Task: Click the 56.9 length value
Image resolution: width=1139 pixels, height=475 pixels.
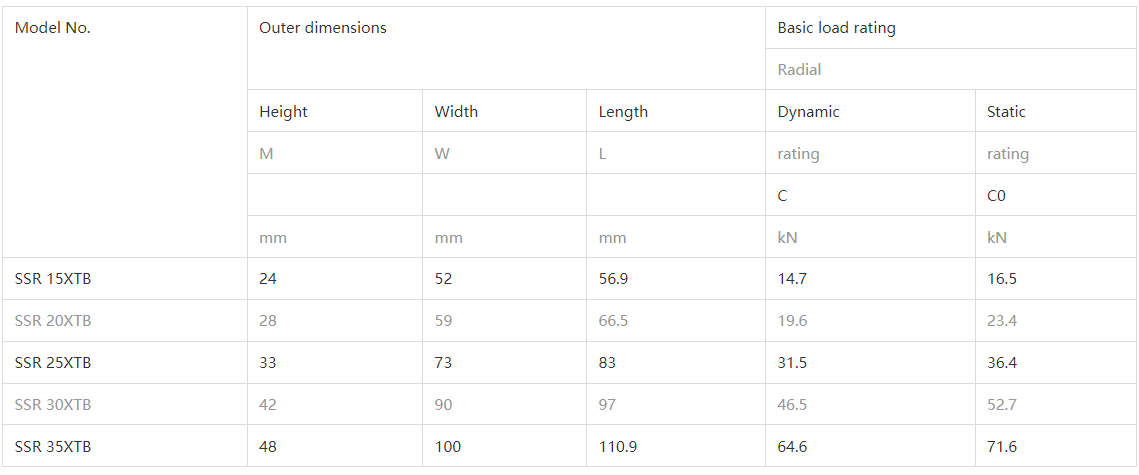Action: (x=613, y=279)
